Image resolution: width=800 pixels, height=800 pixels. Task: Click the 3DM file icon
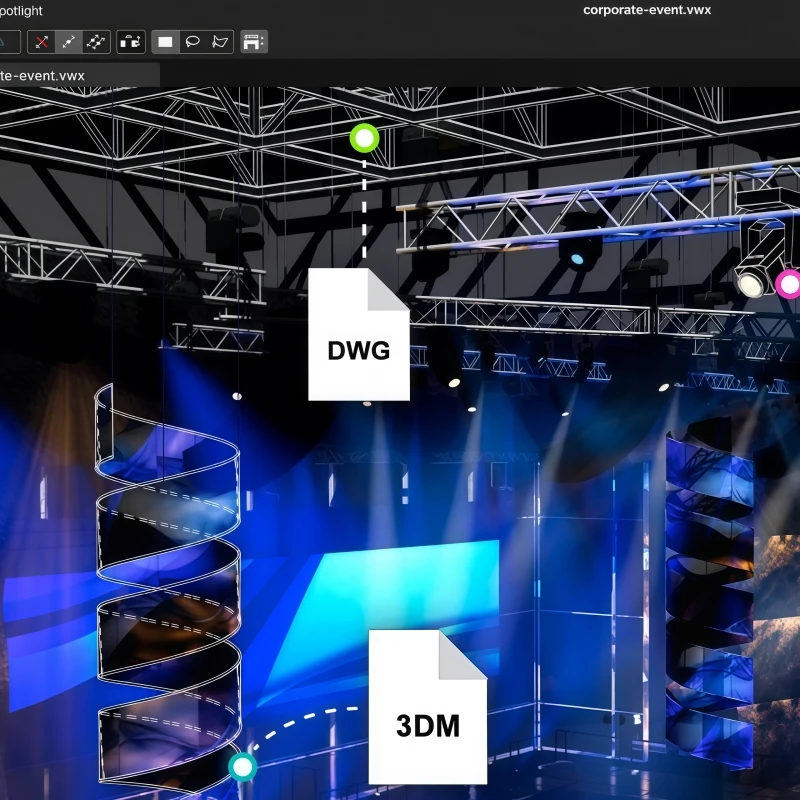tap(428, 707)
